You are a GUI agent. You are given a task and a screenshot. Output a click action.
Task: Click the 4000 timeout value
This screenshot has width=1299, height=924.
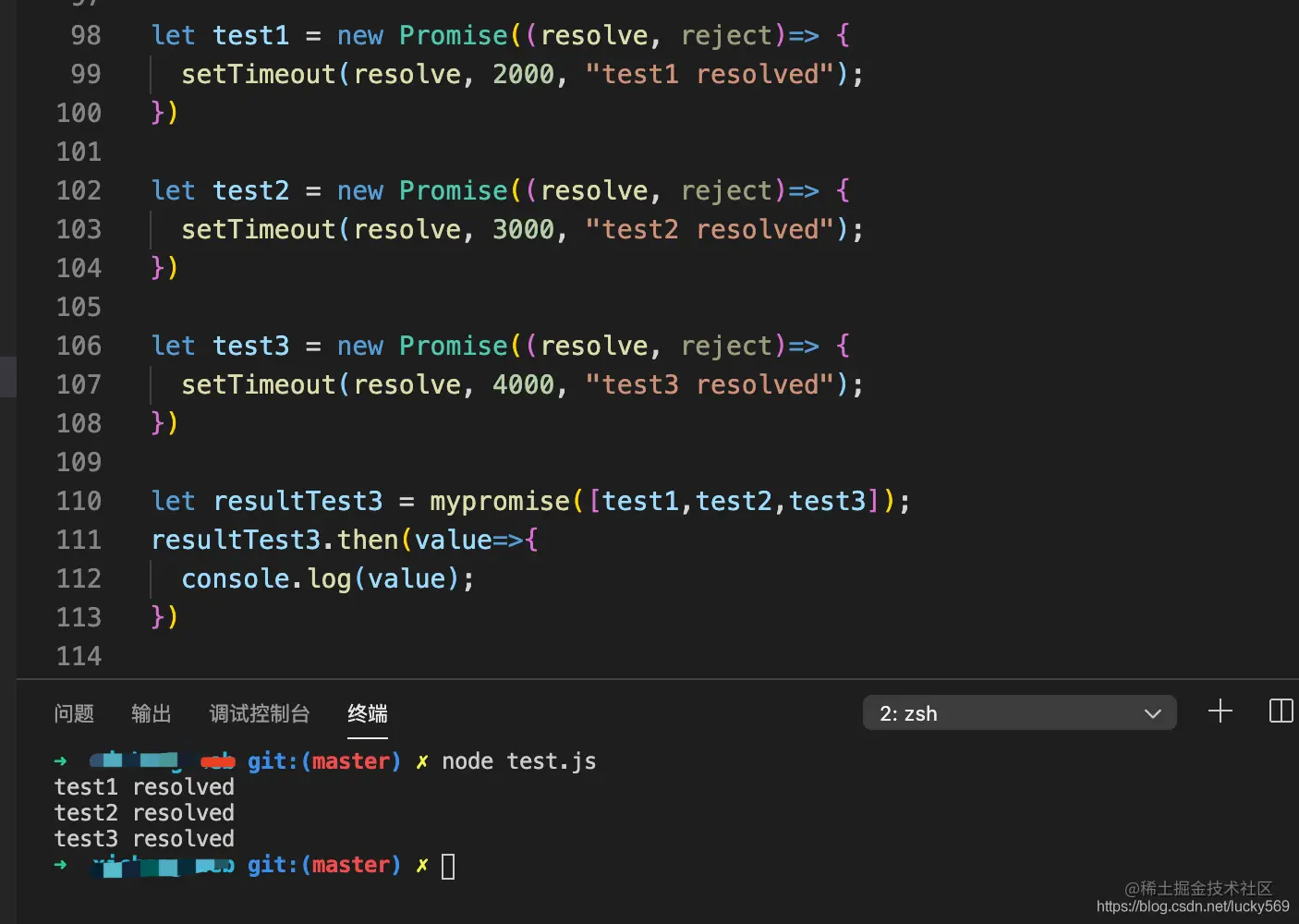point(523,384)
